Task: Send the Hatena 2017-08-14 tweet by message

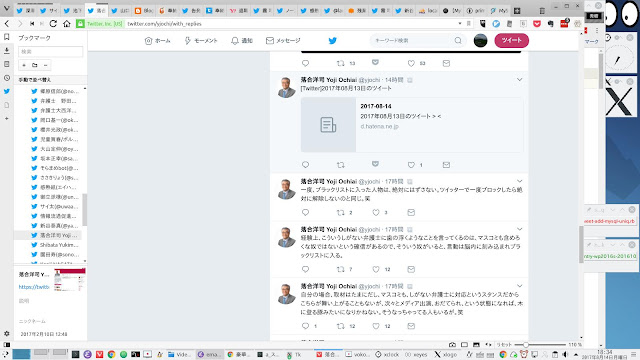Action: tap(446, 164)
